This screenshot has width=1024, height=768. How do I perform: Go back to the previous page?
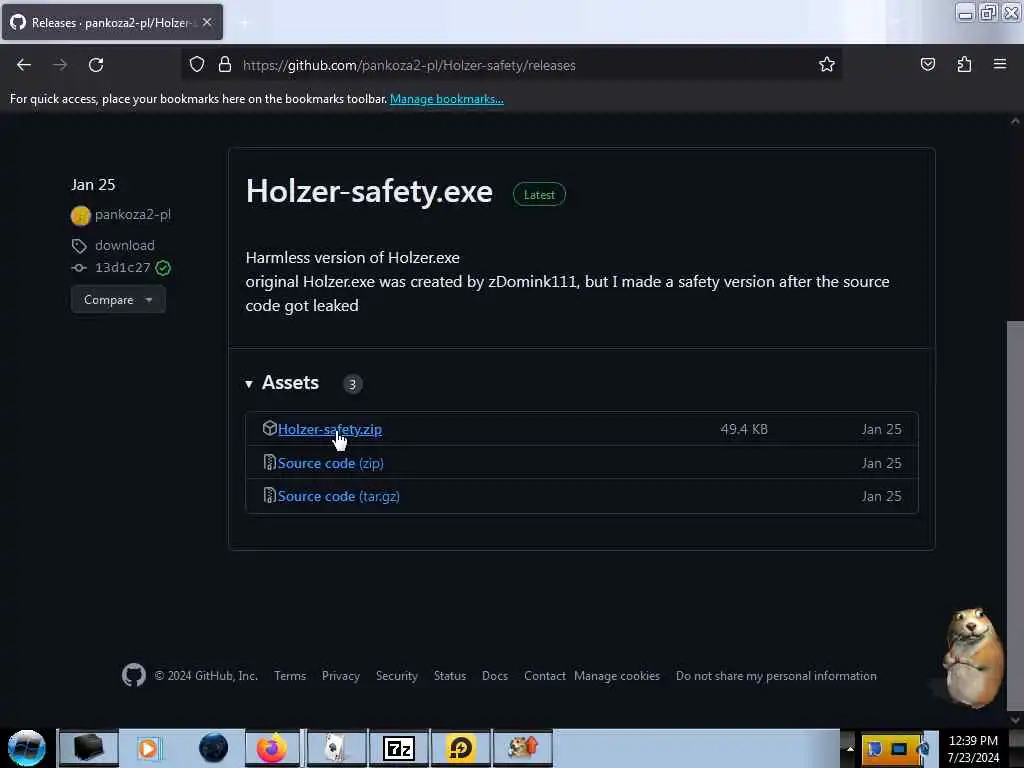[24, 65]
